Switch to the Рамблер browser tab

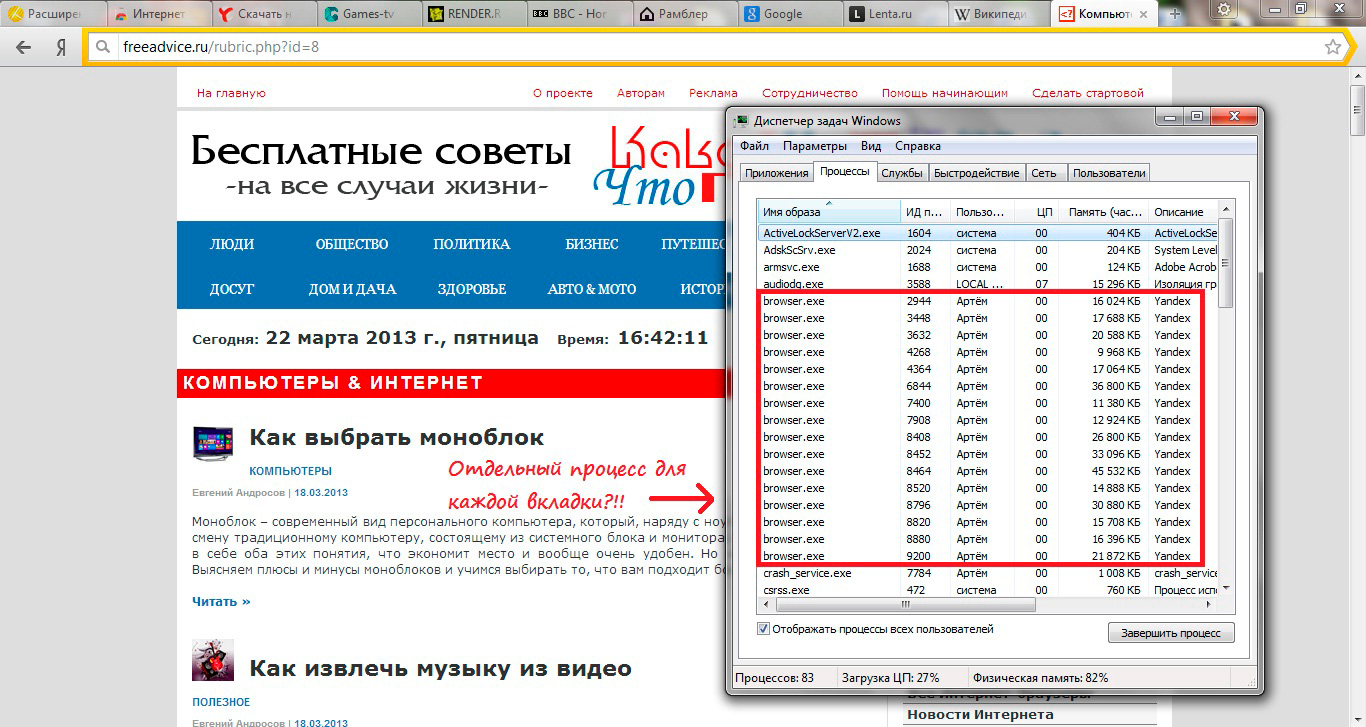point(683,14)
